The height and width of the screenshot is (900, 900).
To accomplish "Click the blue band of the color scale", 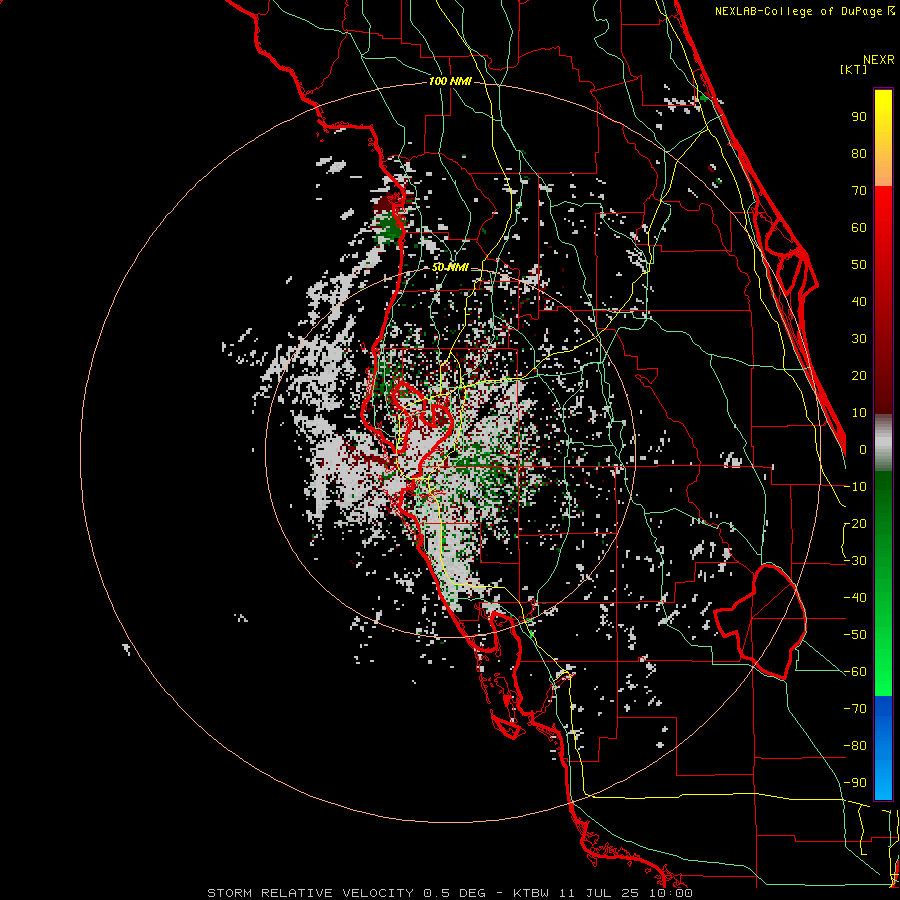I will click(883, 748).
